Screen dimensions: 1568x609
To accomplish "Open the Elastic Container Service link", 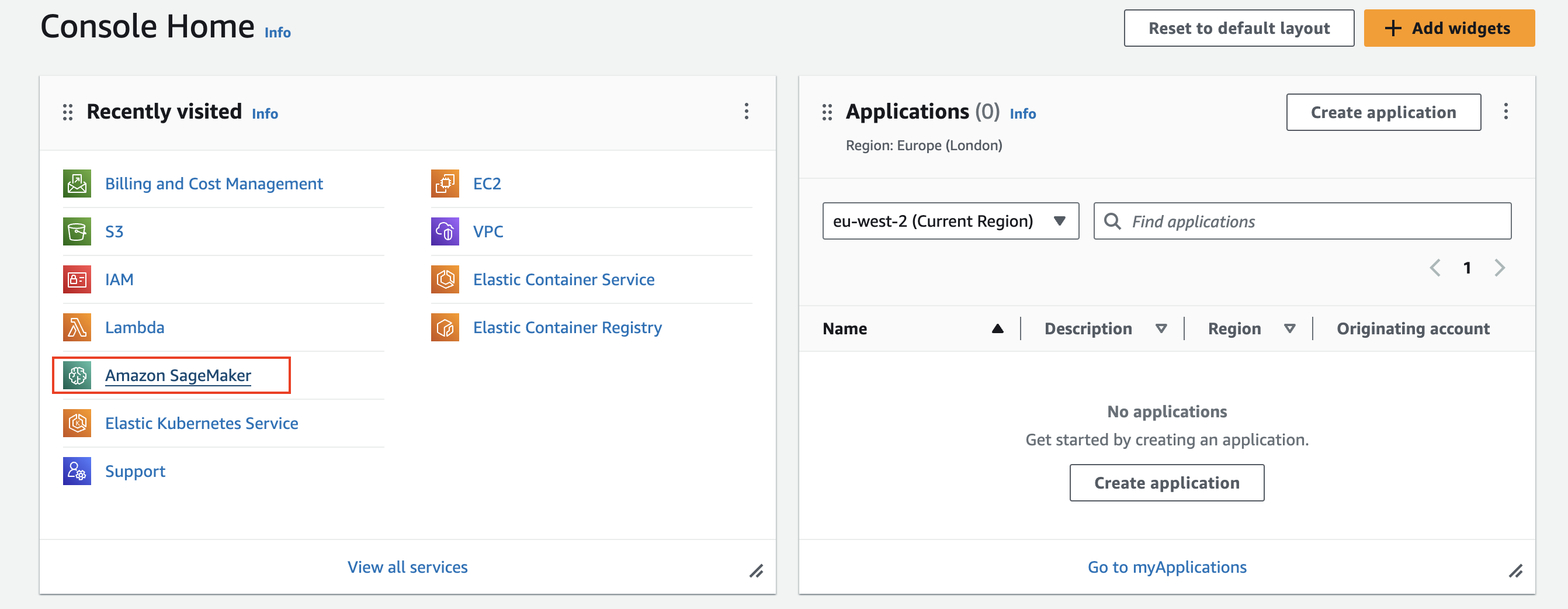I will (x=564, y=279).
